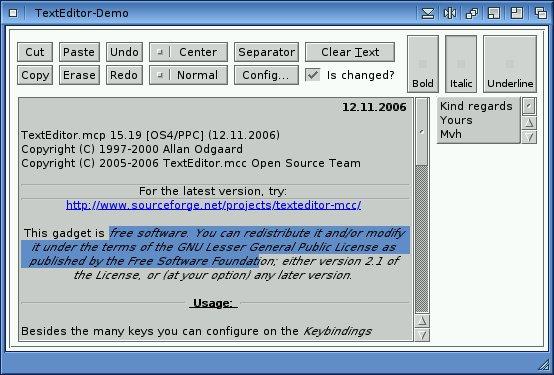Click the TextEditor.mcp 15.19 version line
Screen dimensions: 554x375
point(151,135)
